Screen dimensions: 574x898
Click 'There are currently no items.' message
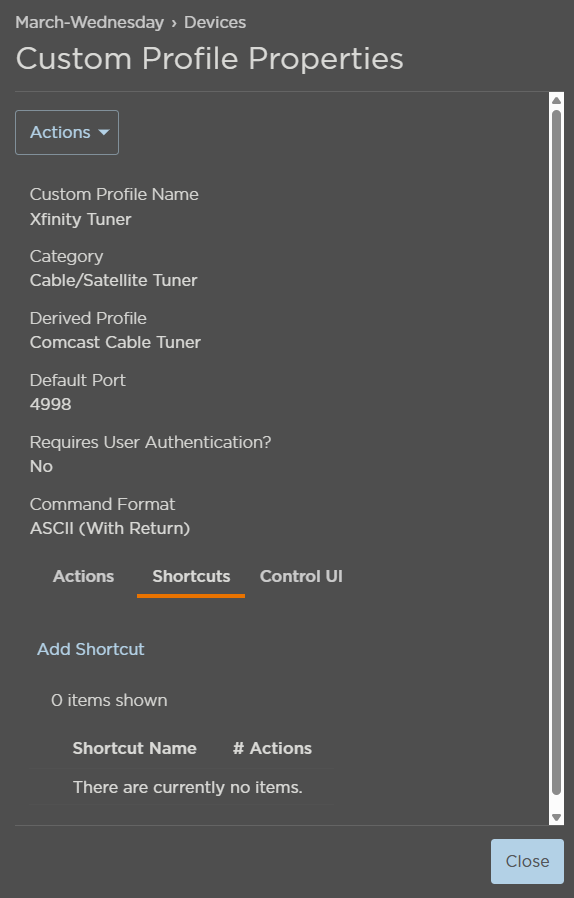pos(187,787)
